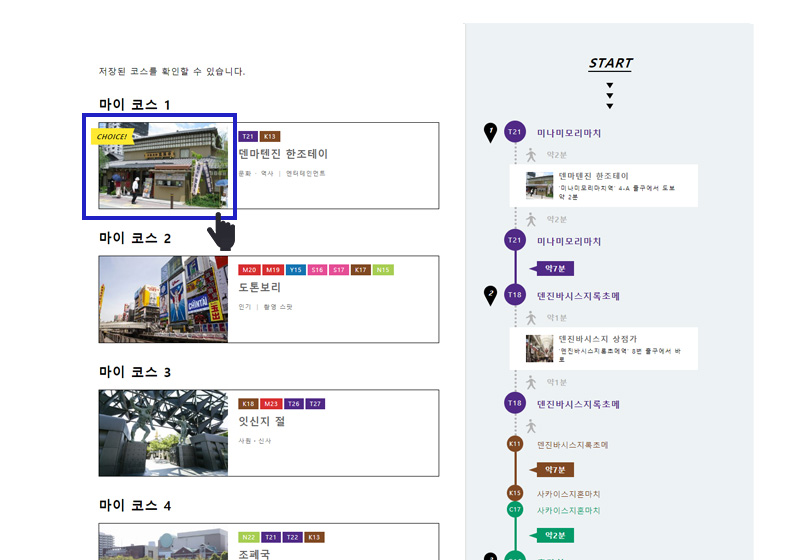
Task: Open the 잇신지 절 course thumbnail
Action: point(163,433)
